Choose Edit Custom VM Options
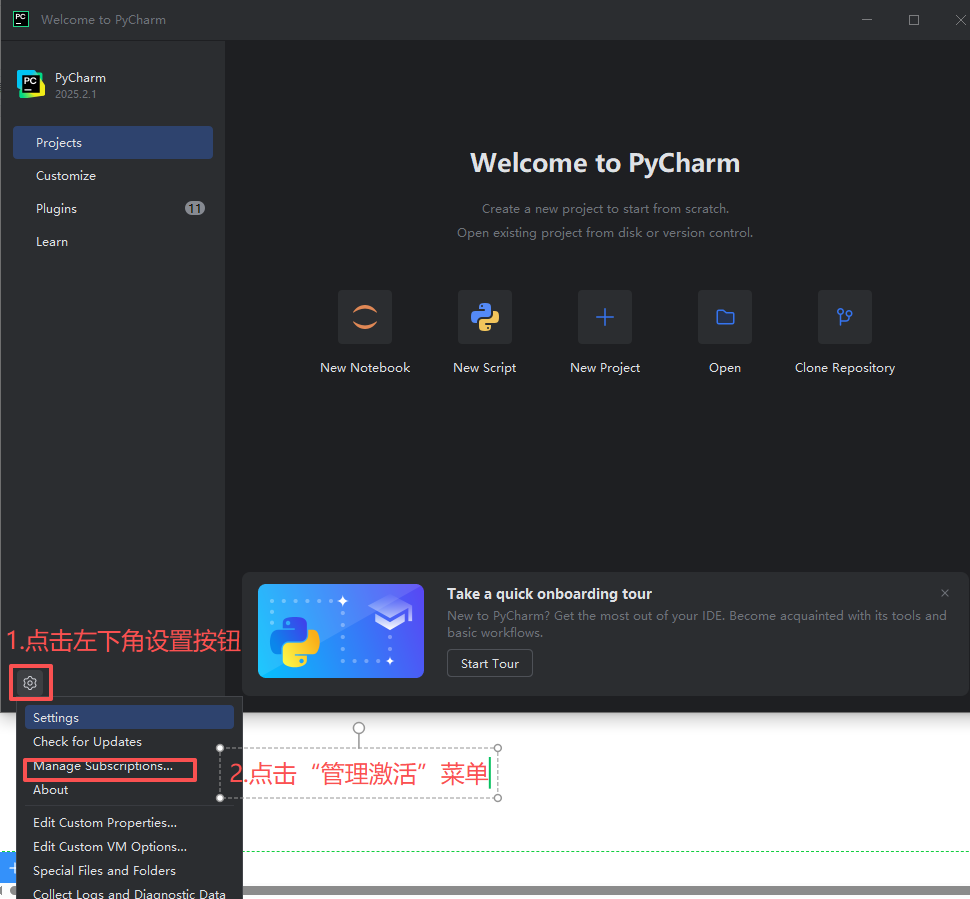 click(x=110, y=847)
